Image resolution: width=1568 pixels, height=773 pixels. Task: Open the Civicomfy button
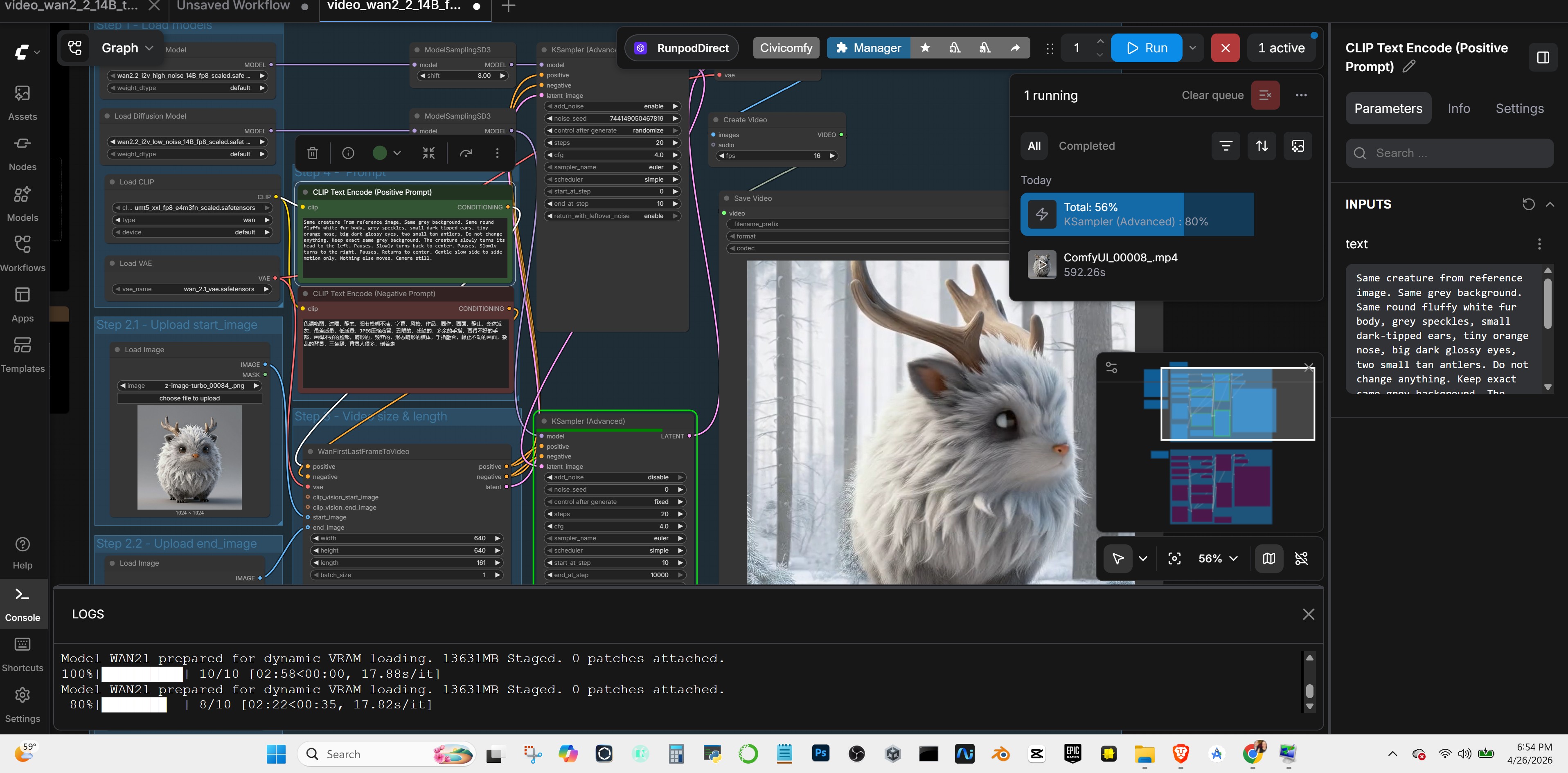(x=786, y=47)
